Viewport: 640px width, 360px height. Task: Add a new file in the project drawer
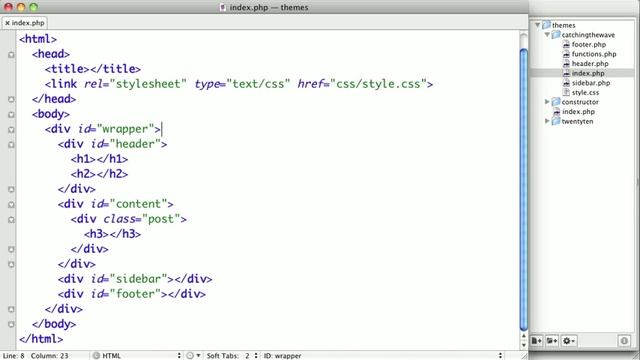tap(537, 340)
